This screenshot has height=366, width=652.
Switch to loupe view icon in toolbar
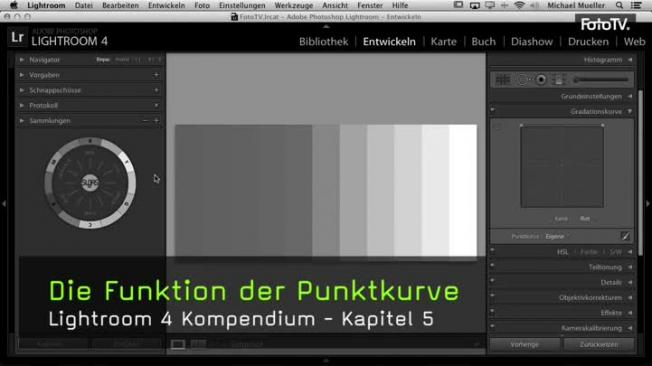tap(178, 344)
